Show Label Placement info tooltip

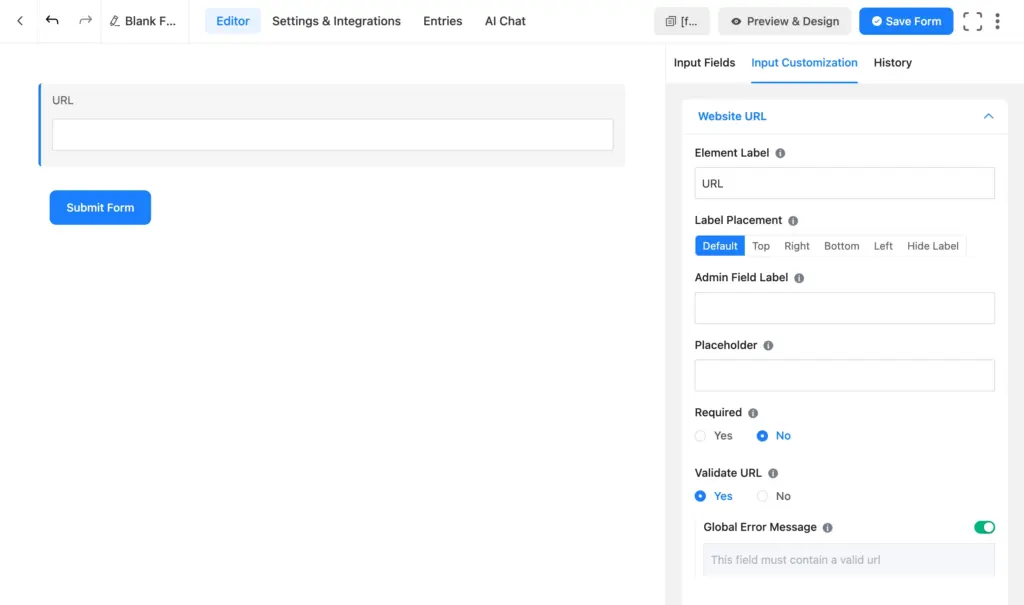[793, 221]
